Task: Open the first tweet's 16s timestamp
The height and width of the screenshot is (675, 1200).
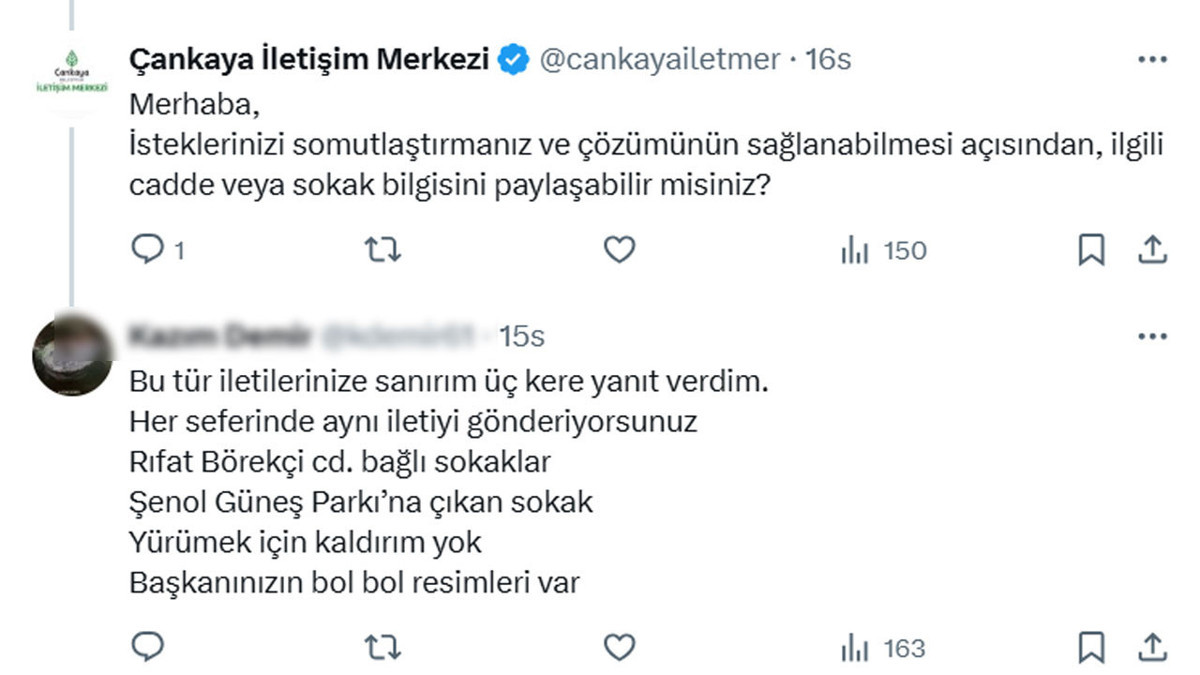Action: click(828, 60)
